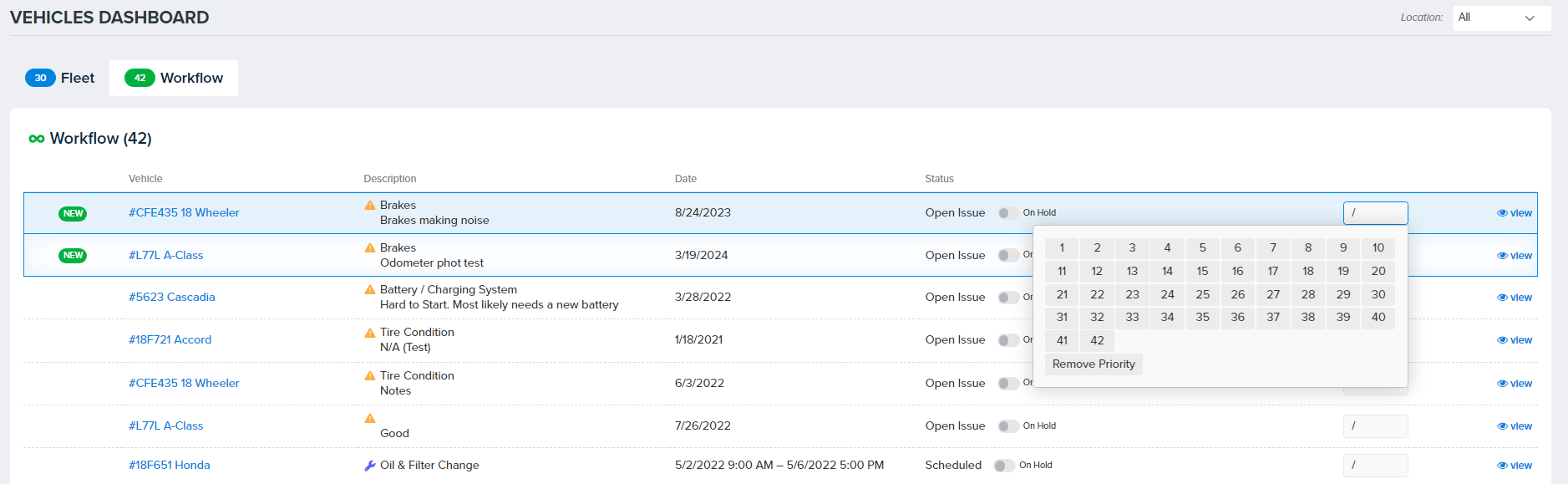Click the wrench icon beside Oil & Filter Change
The image size is (1568, 484).
[x=370, y=466]
